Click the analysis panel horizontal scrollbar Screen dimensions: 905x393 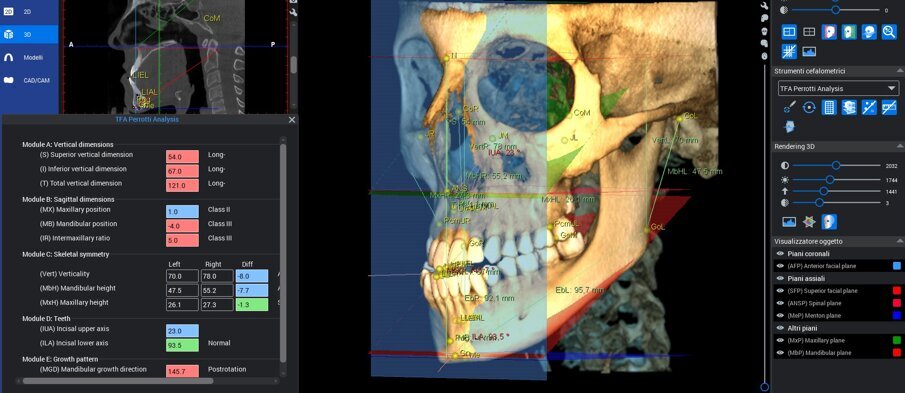coord(118,381)
